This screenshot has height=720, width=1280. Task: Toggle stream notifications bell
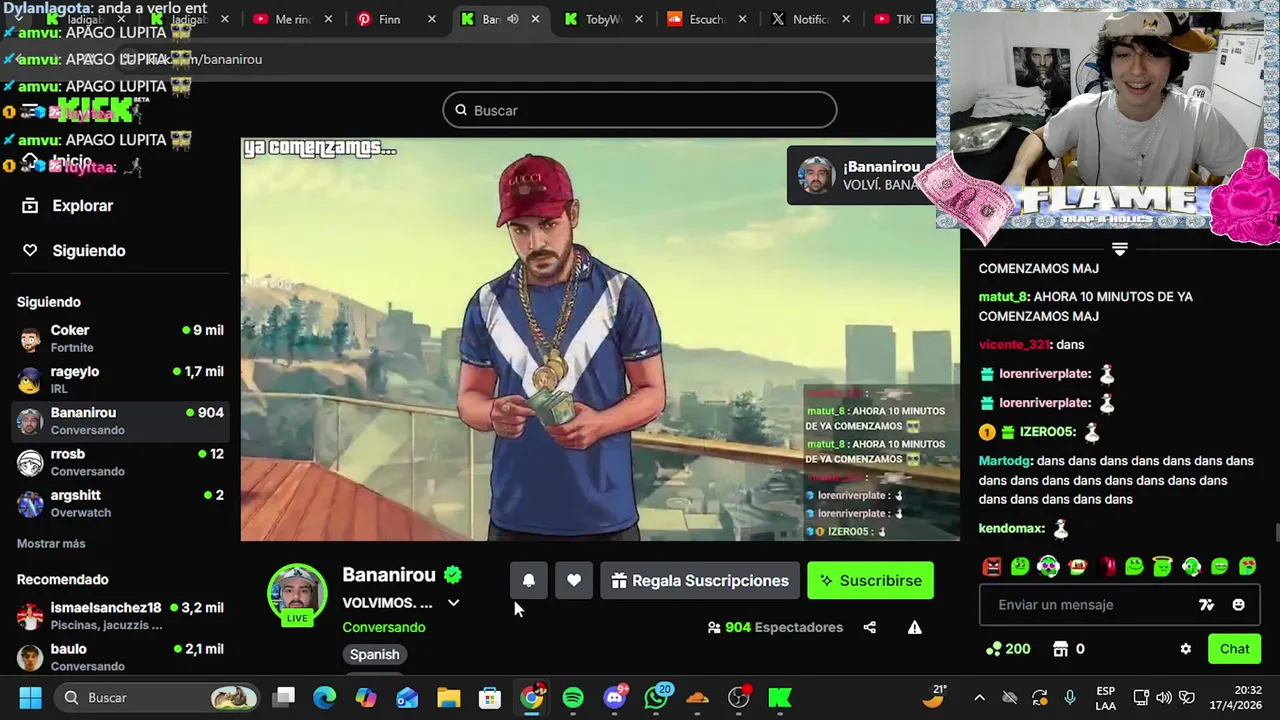pyautogui.click(x=529, y=581)
